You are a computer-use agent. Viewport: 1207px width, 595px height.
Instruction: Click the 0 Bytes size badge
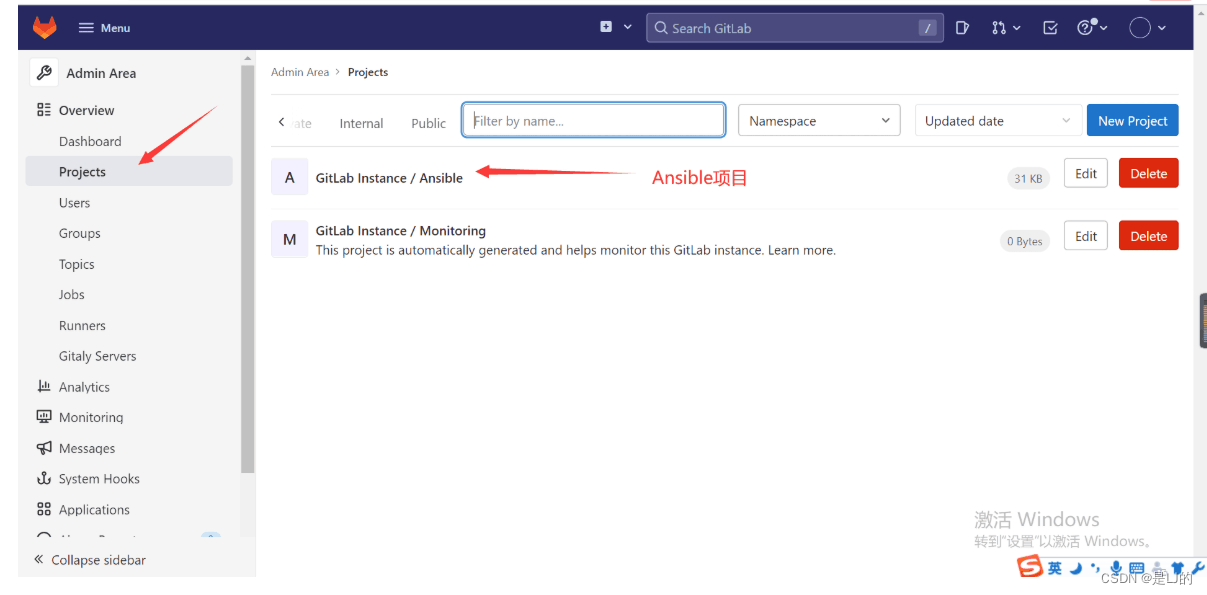pyautogui.click(x=1024, y=241)
